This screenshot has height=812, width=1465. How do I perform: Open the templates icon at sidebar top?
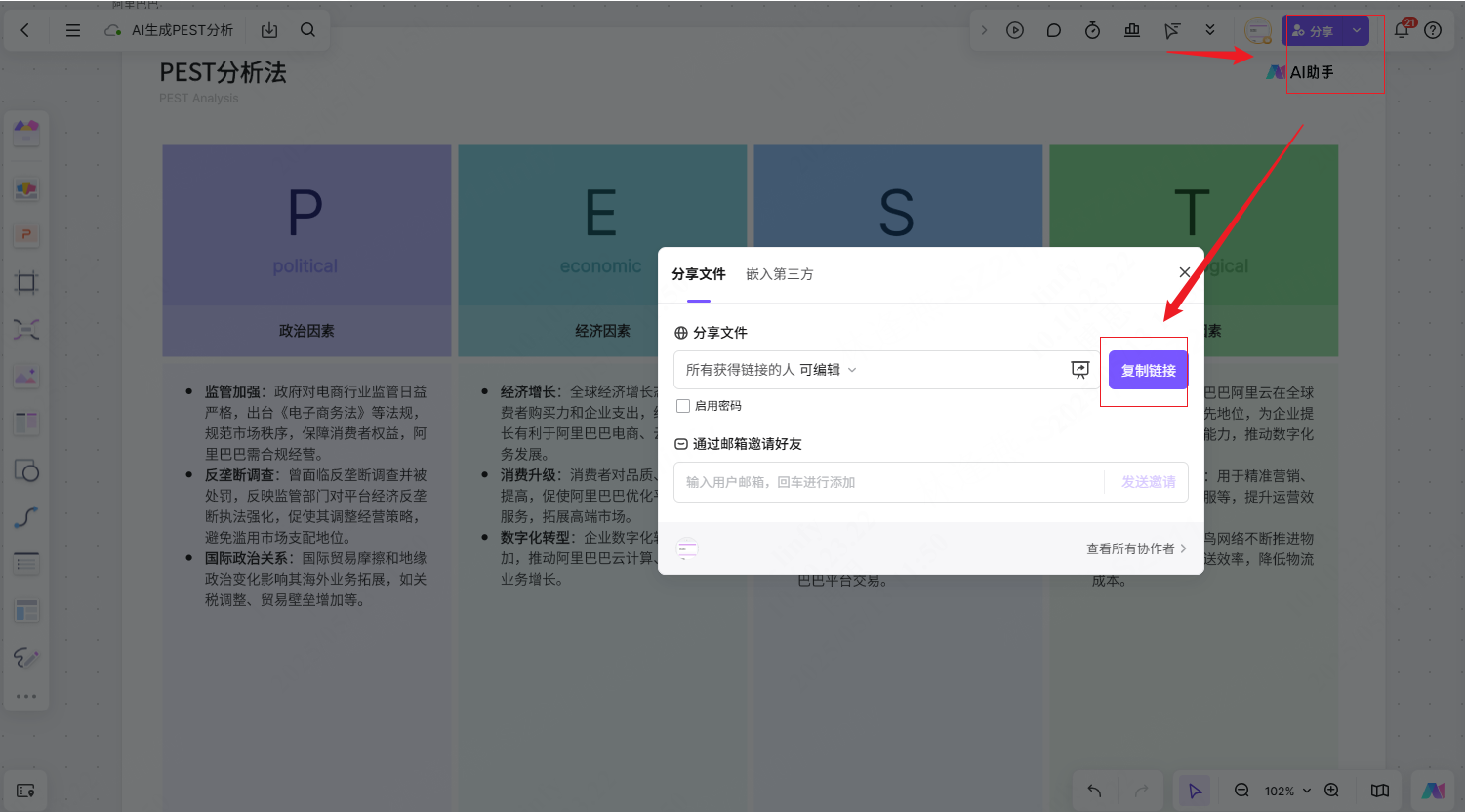click(x=26, y=132)
